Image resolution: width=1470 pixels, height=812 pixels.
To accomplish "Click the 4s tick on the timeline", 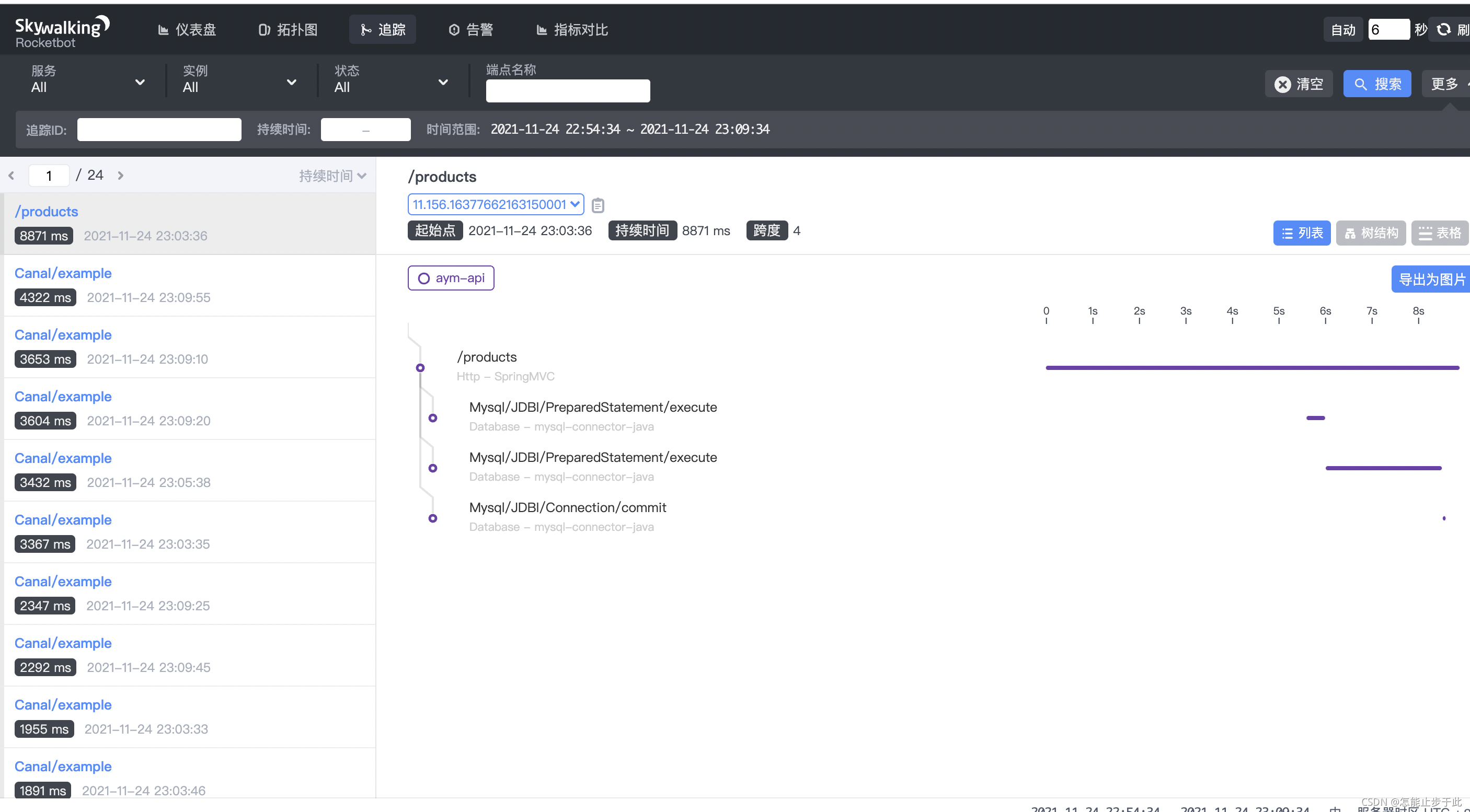I will [1232, 314].
